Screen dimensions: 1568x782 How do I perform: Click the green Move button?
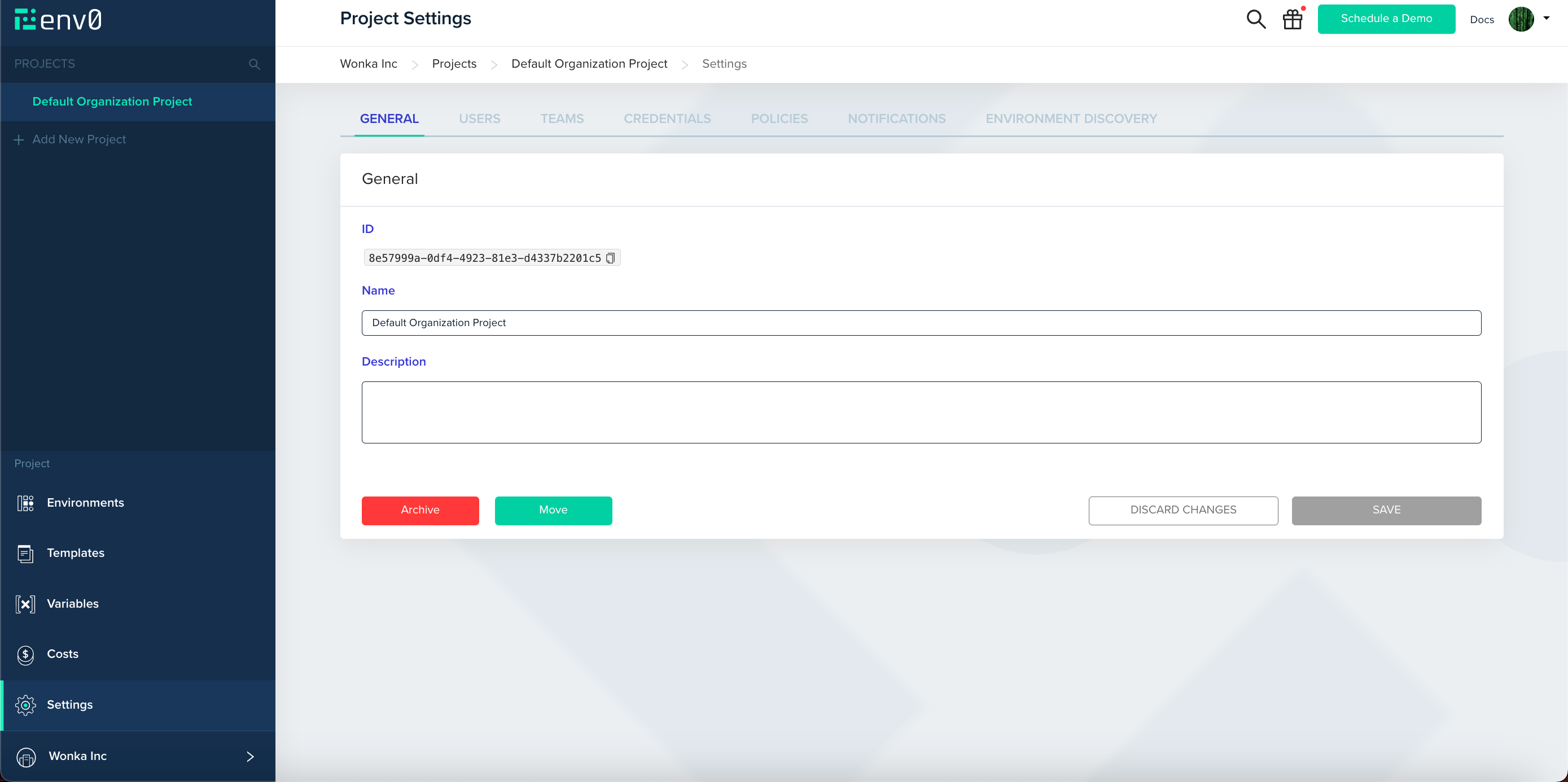pos(553,510)
